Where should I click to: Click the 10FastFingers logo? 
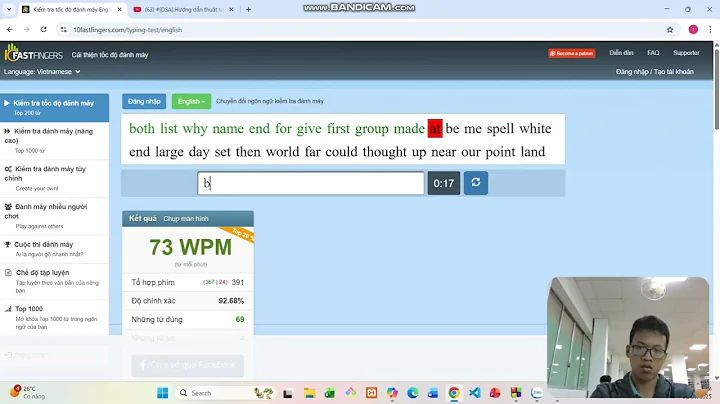33,53
